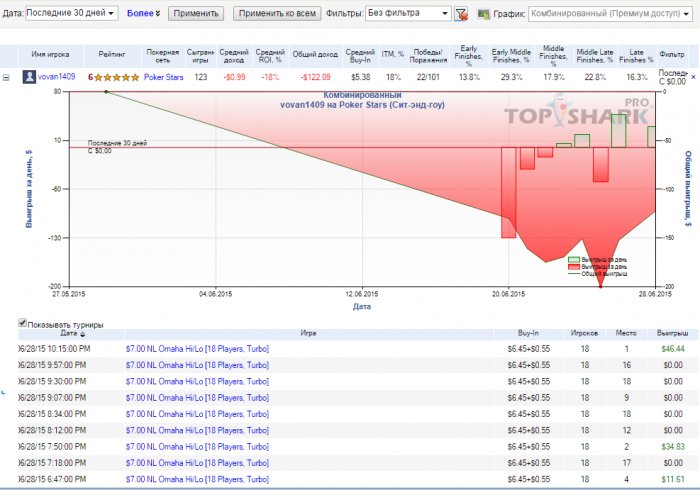This screenshot has height=490, width=700.
Task: Click the chart icon beside График
Action: 485,15
